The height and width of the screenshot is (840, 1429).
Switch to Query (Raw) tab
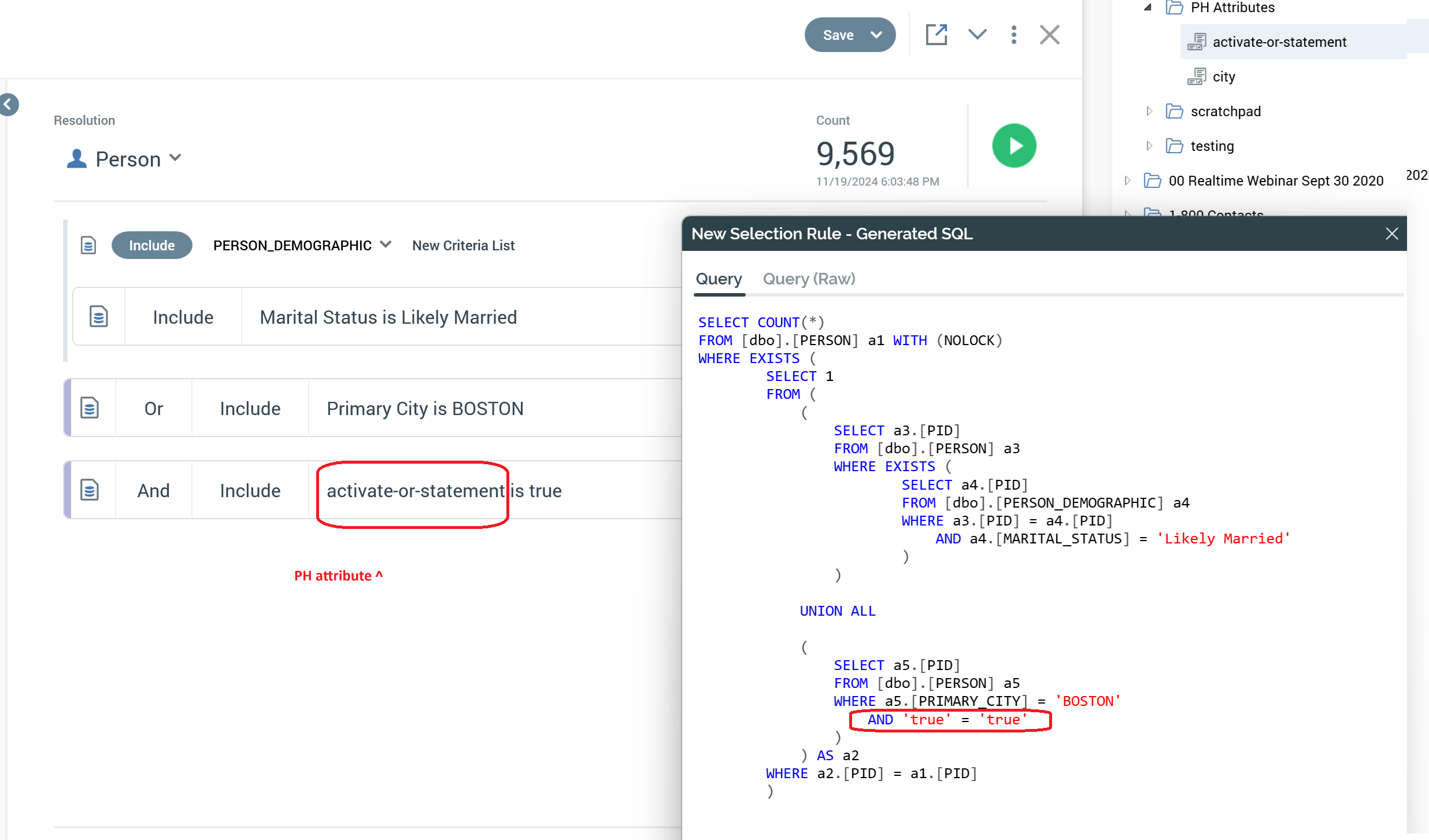tap(808, 279)
